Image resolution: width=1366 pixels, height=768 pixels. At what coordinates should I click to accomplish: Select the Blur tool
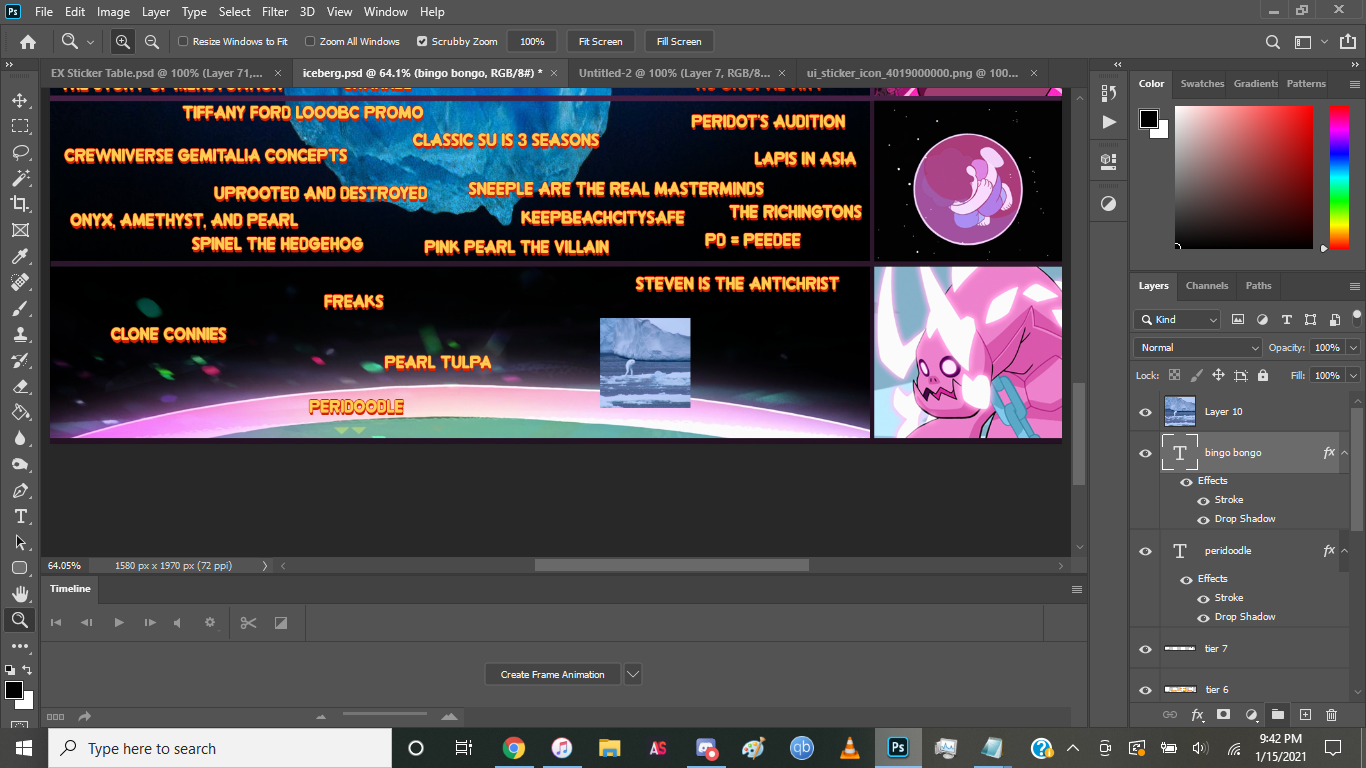19,438
